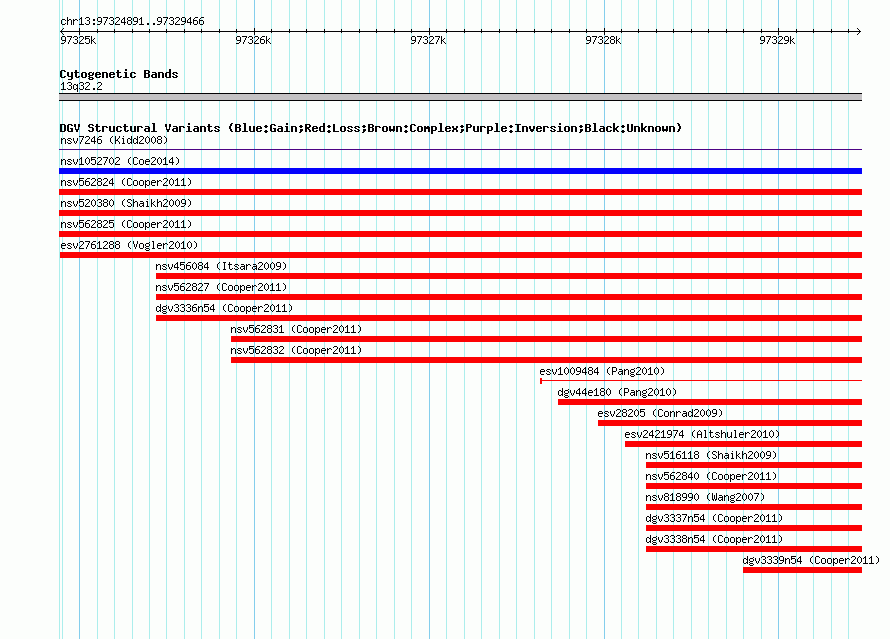Select the blue nsv1052702 gain bar
Viewport: 890px width, 639px height.
[x=460, y=171]
